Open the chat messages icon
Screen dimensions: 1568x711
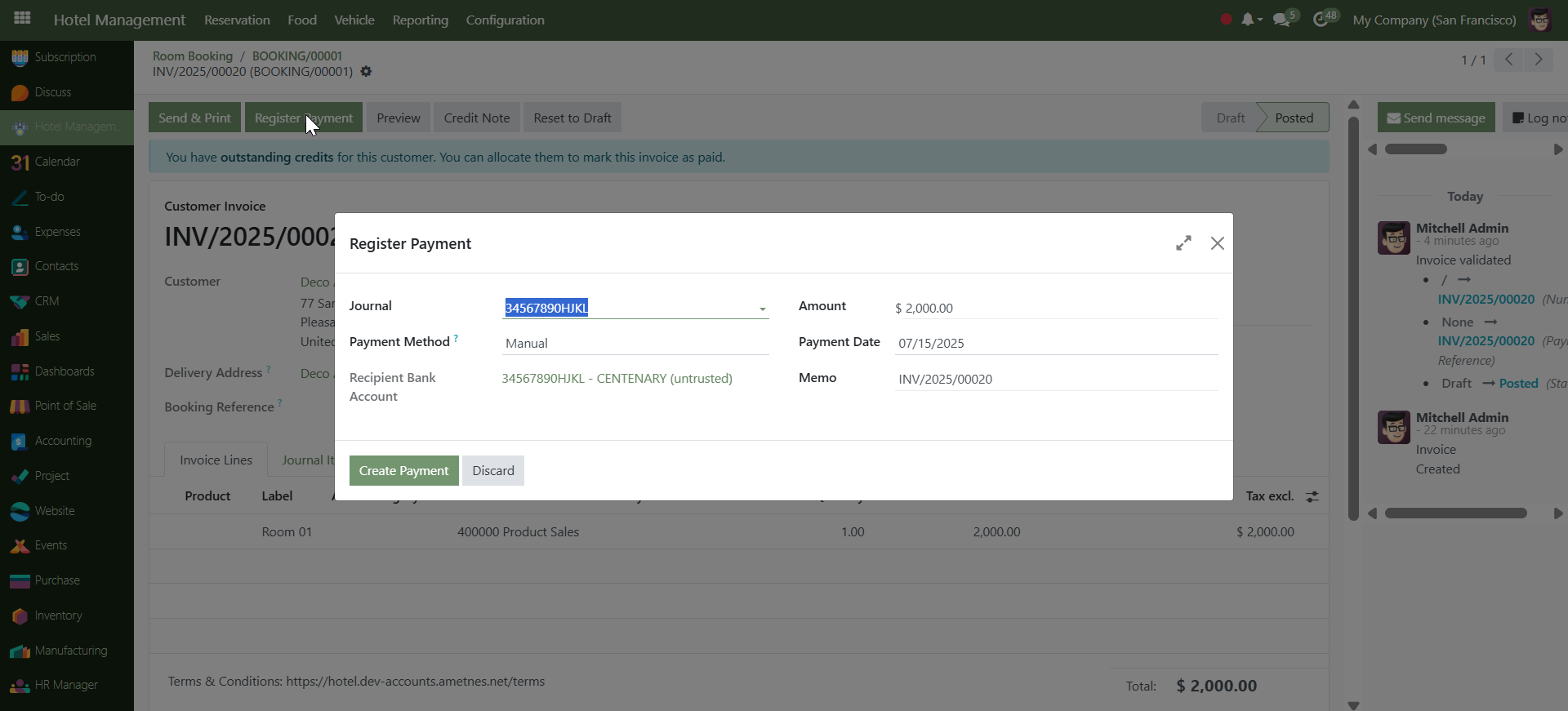1281,20
